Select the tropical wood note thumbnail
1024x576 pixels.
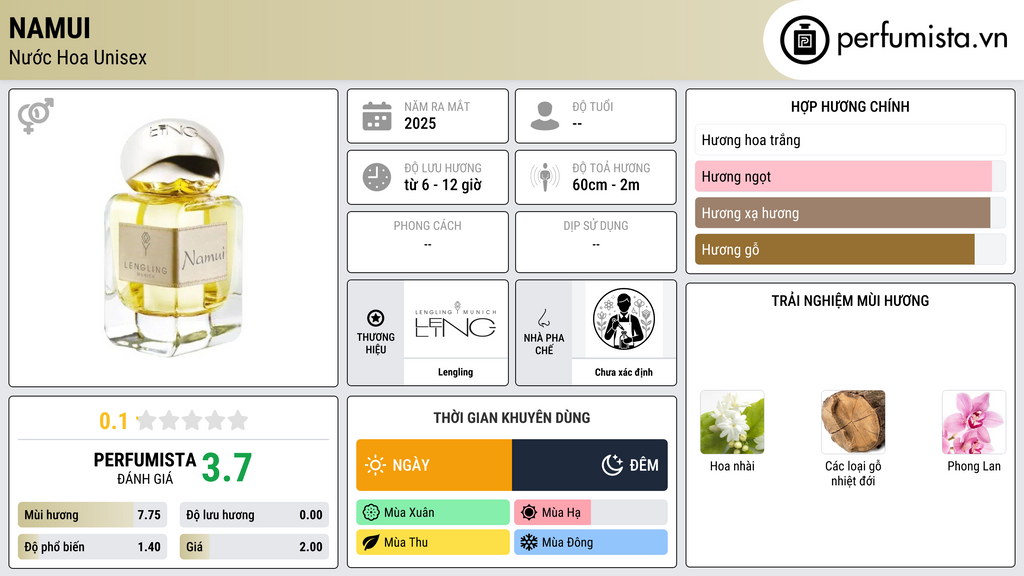click(853, 422)
